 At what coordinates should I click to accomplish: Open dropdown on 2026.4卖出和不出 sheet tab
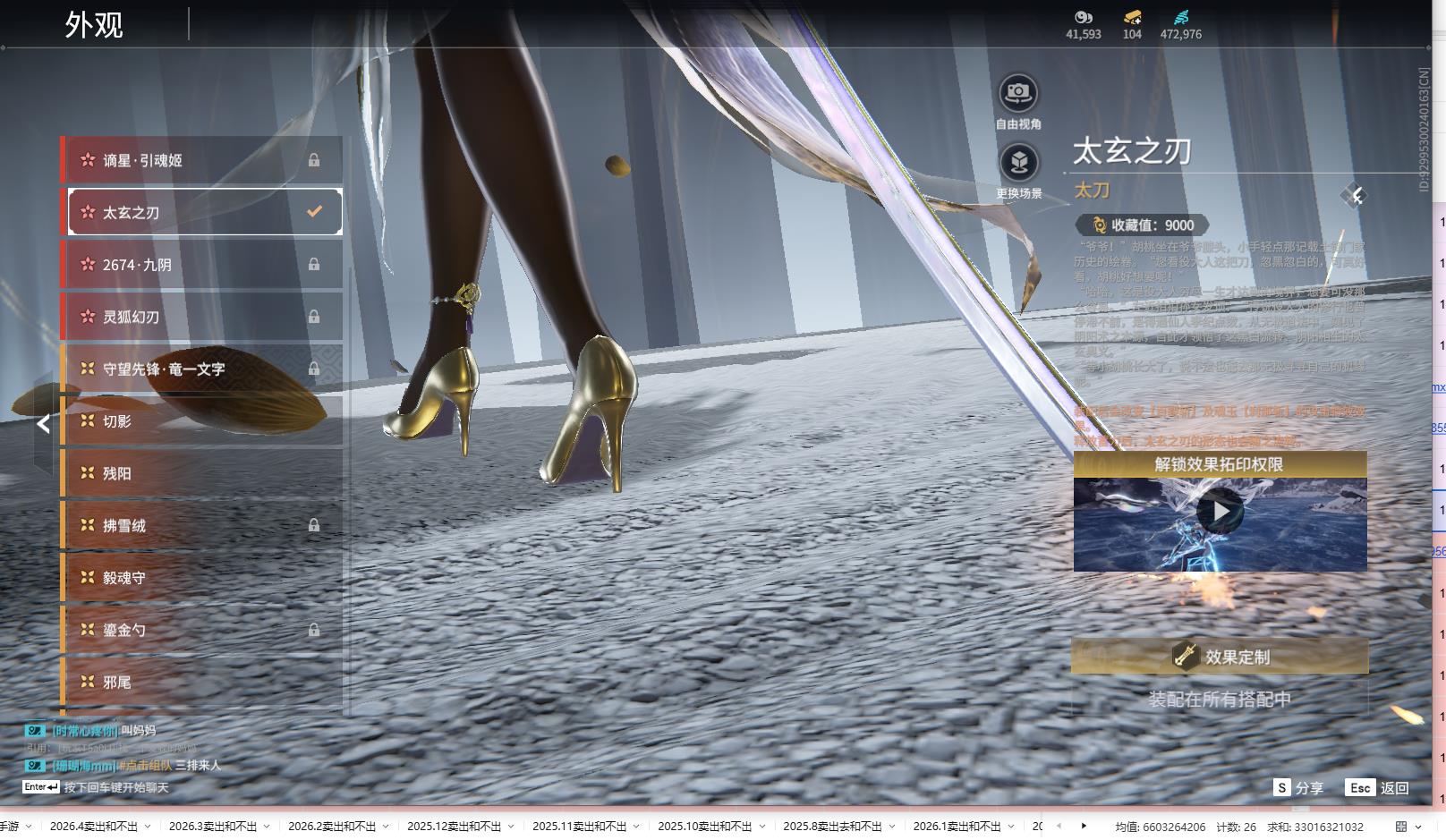point(148,827)
